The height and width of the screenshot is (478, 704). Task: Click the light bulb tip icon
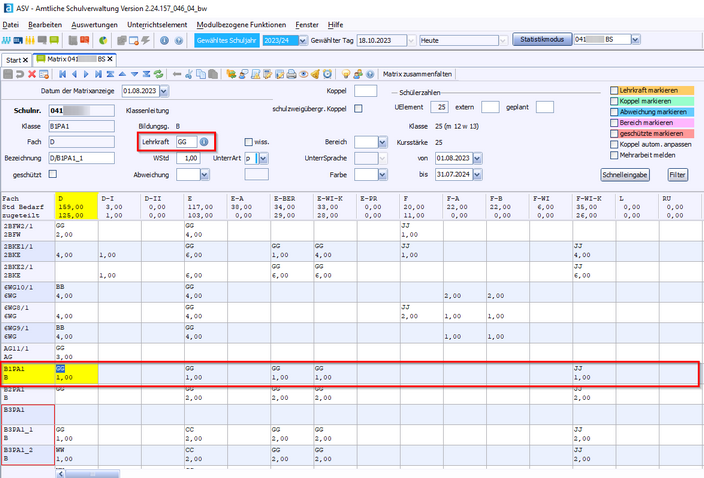(346, 75)
